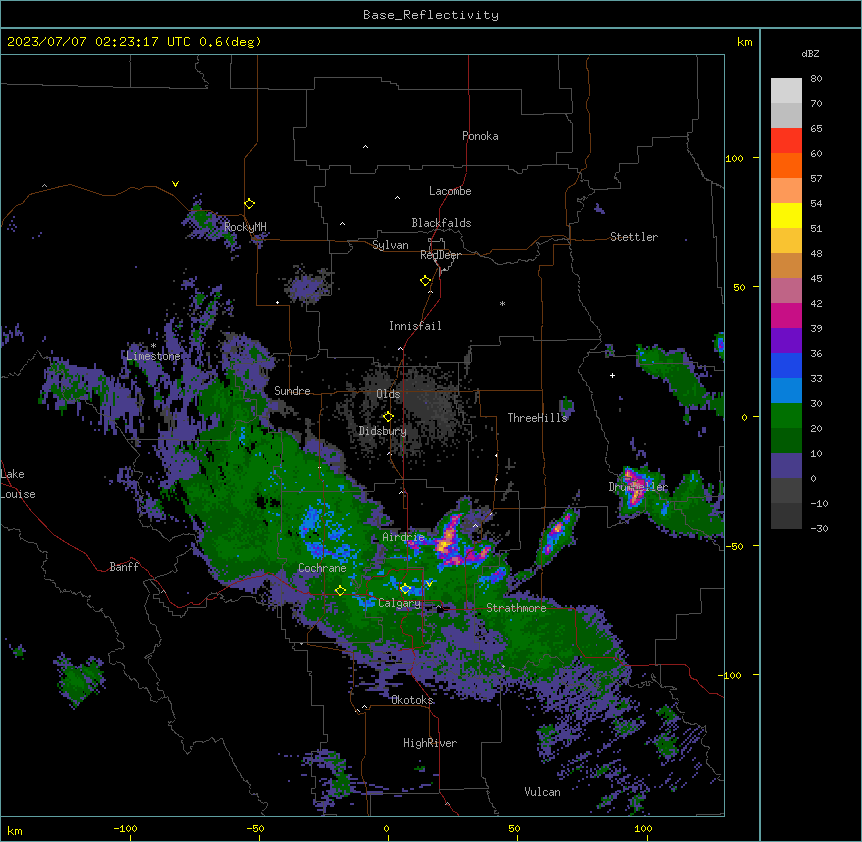Click the 54 dBZ yellow legend swatch

click(x=786, y=215)
